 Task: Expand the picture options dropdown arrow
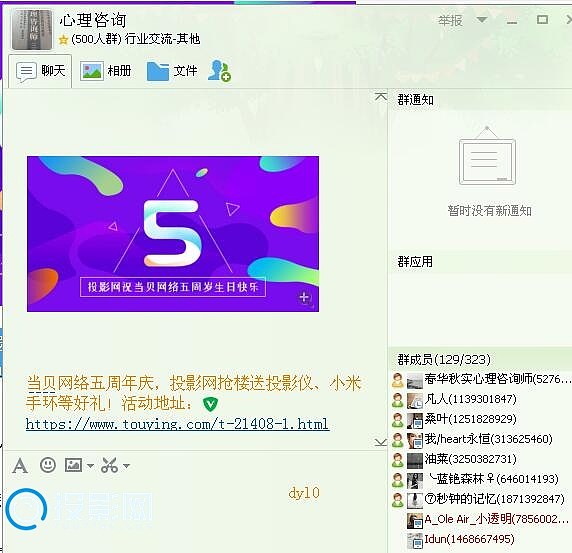90,465
